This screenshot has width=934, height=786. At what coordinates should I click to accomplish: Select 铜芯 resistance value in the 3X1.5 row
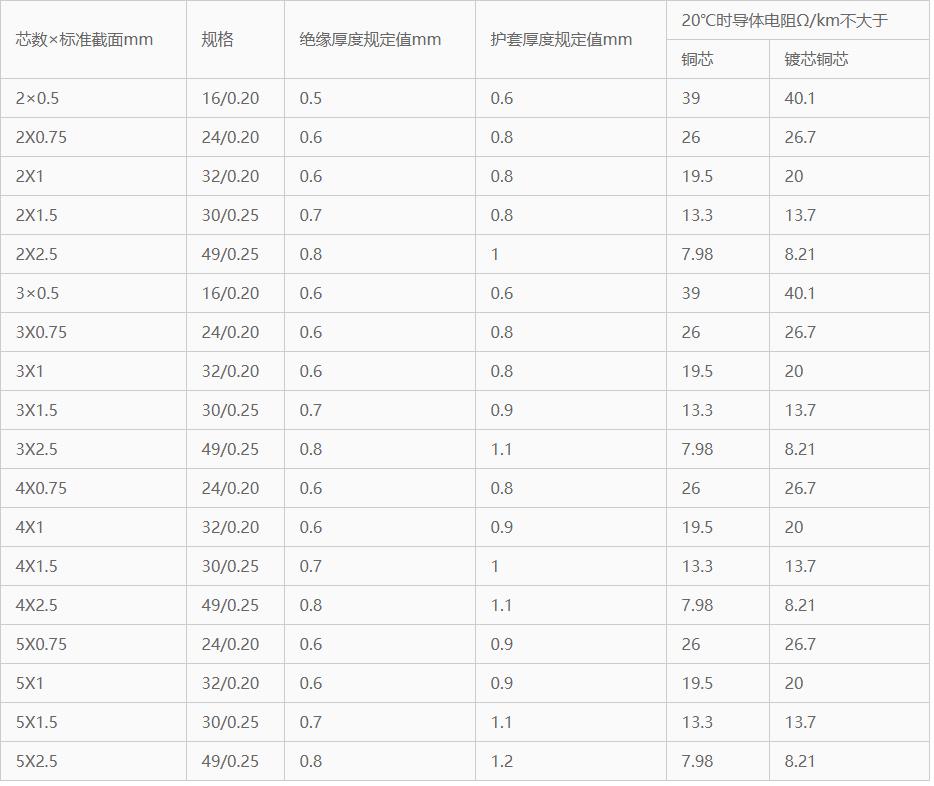coord(697,410)
